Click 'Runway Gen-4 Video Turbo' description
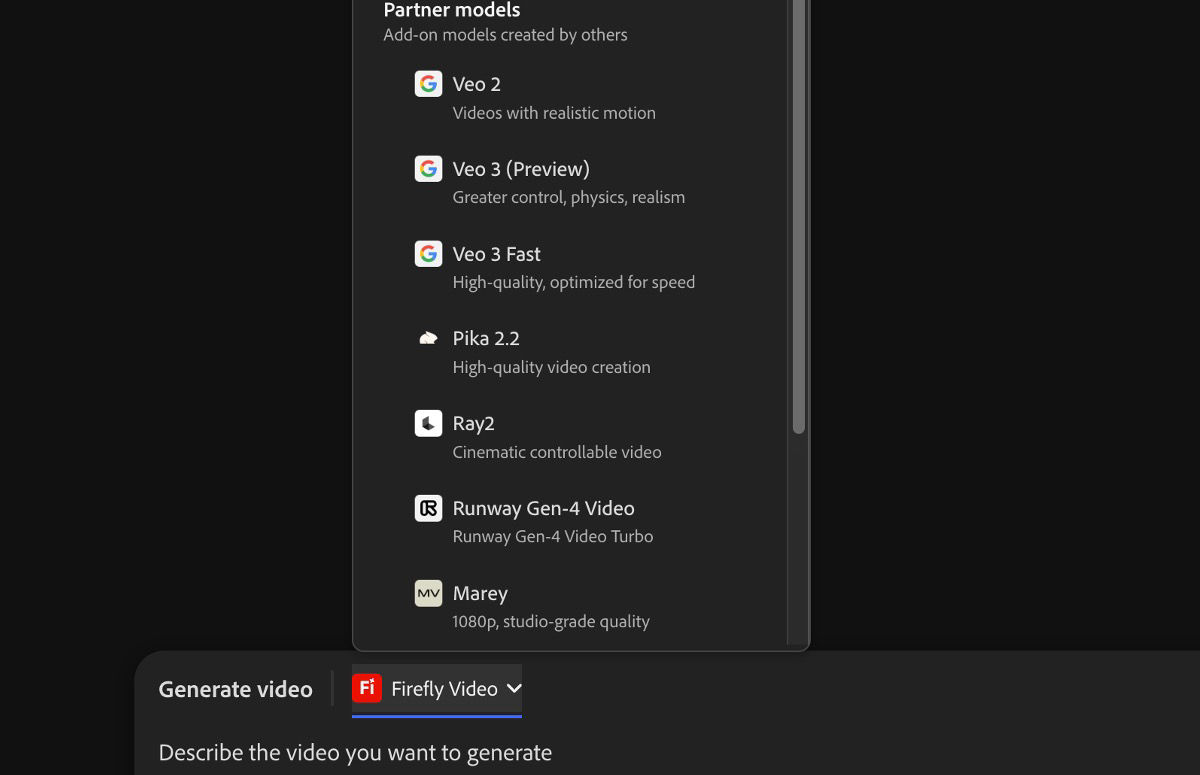This screenshot has height=775, width=1200. pyautogui.click(x=553, y=536)
